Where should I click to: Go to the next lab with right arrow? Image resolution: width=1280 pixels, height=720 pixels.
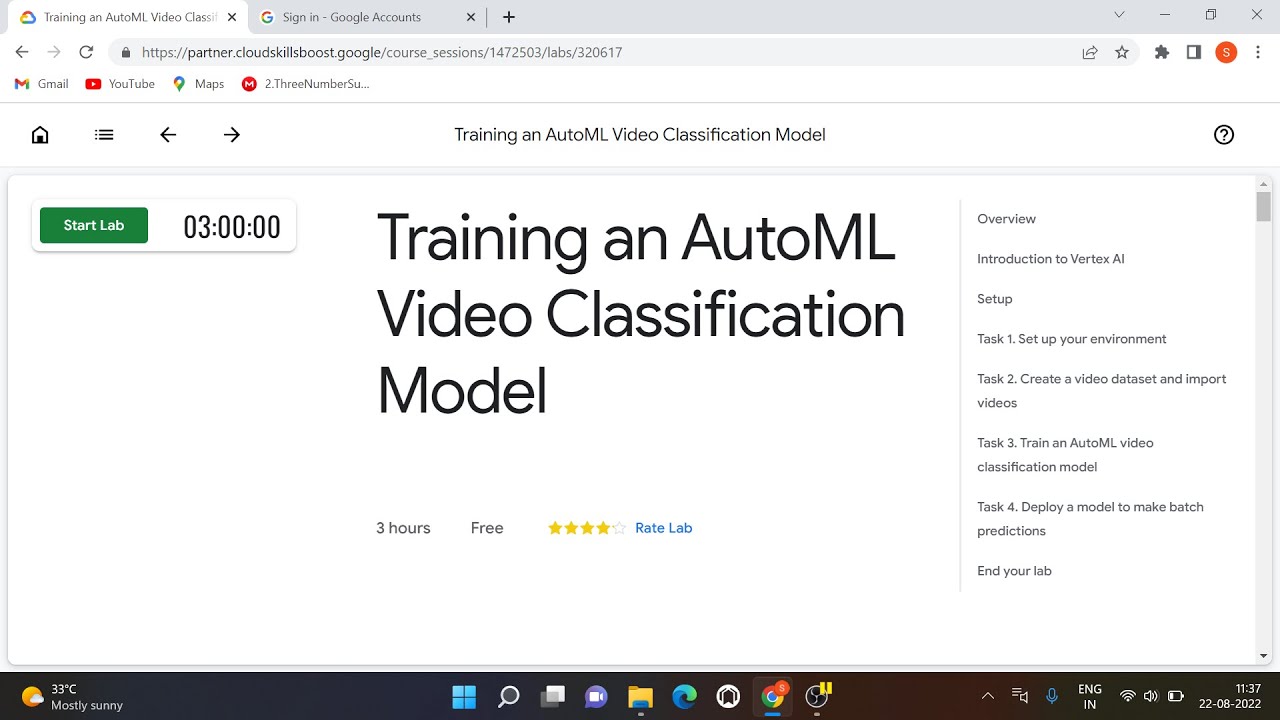[x=232, y=135]
